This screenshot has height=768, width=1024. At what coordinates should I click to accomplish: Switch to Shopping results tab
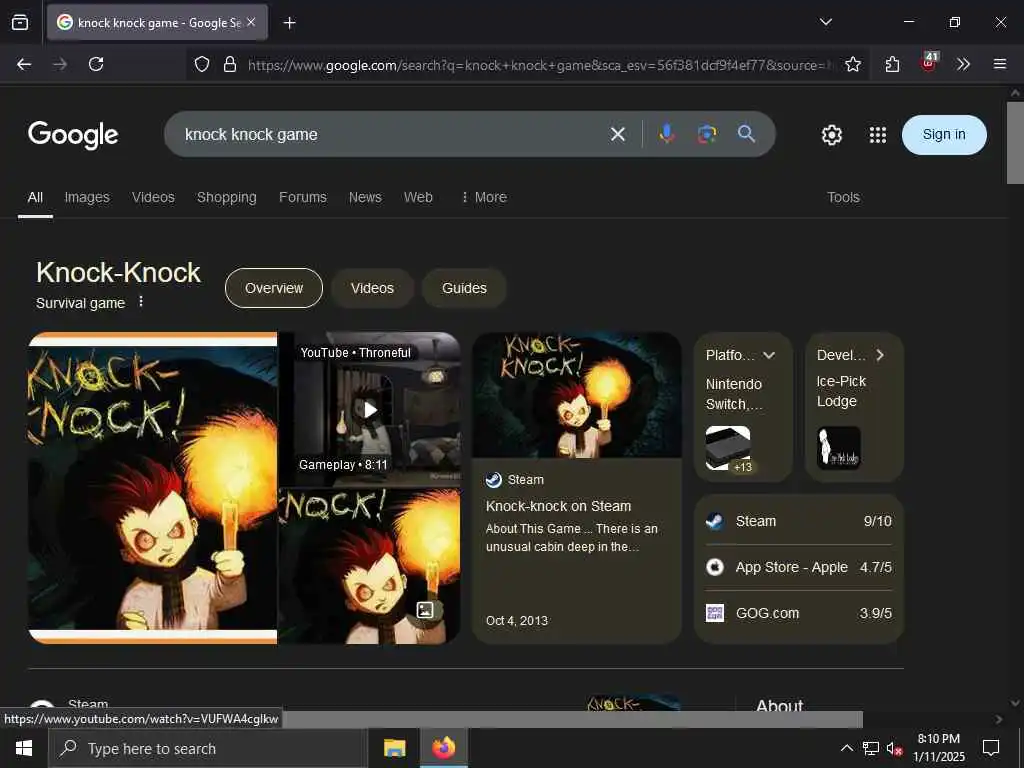tap(227, 197)
